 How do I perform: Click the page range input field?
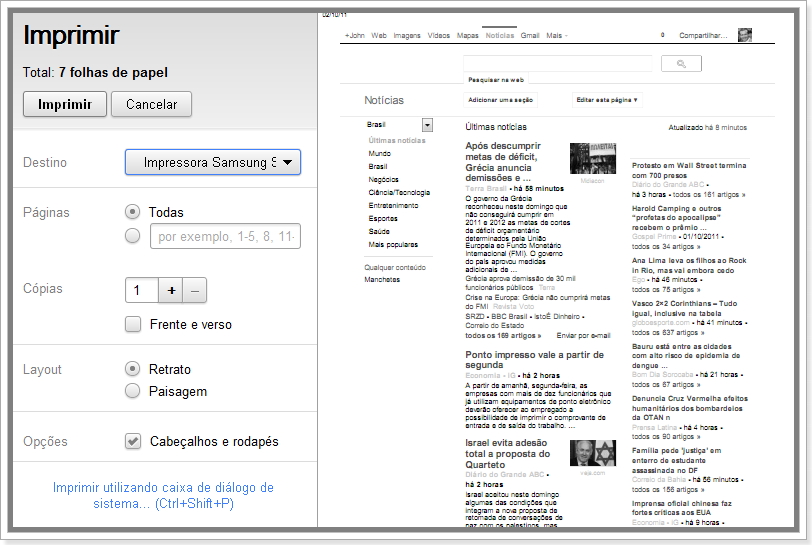(x=224, y=237)
